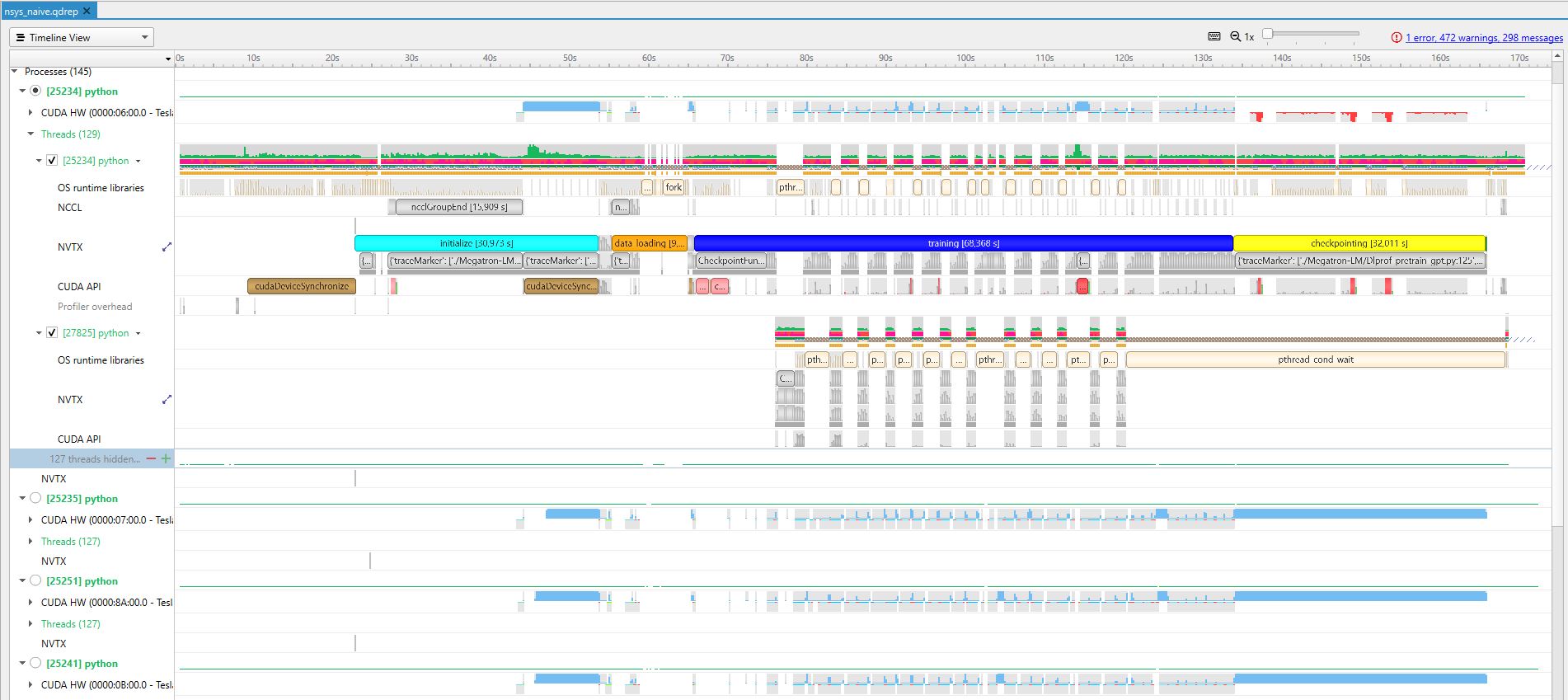The image size is (1568, 700).
Task: Collapse the [25241] python process
Action: (23, 663)
